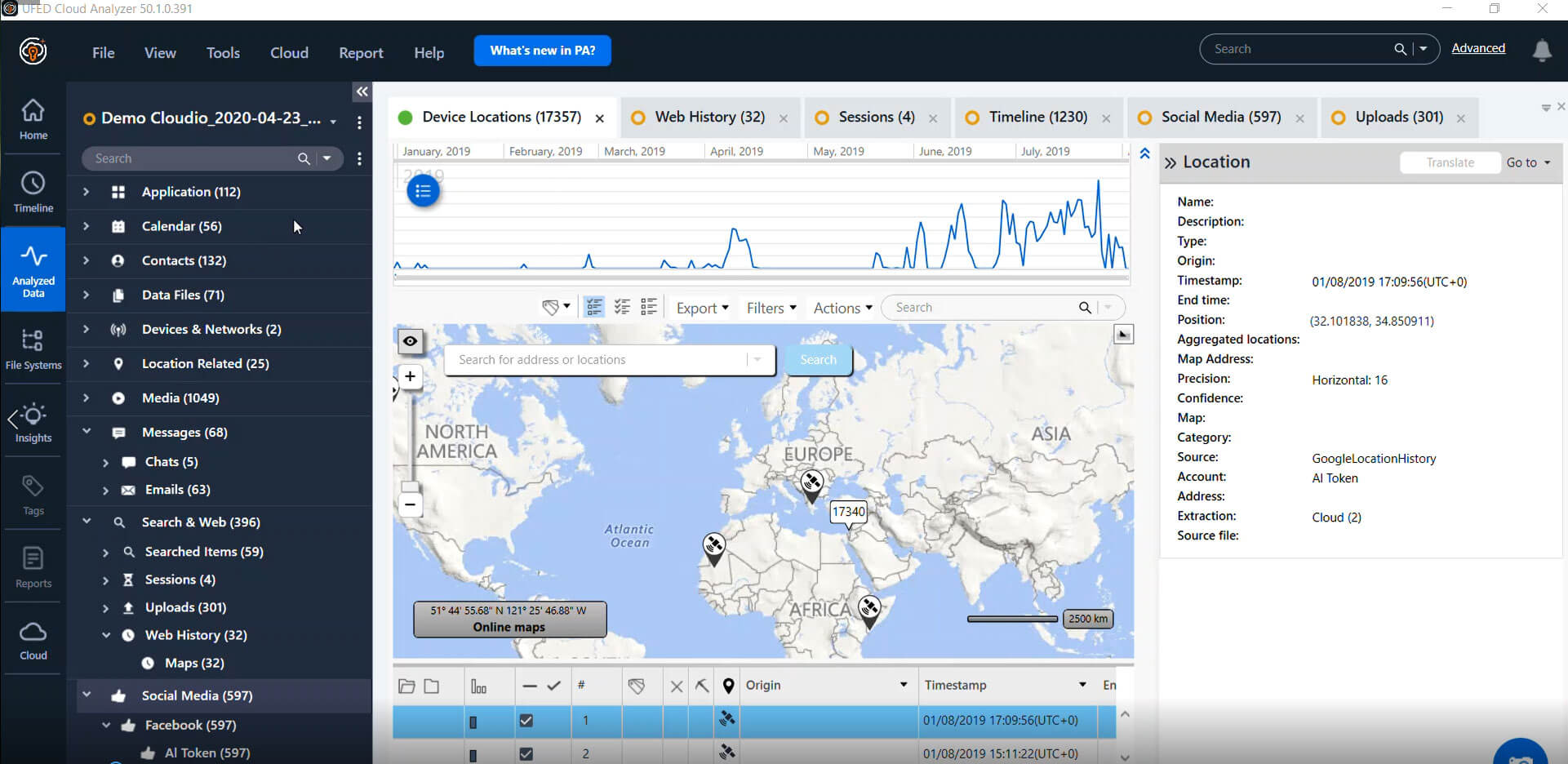The image size is (1568, 764).
Task: Click the map marker in East Africa
Action: coord(869,611)
